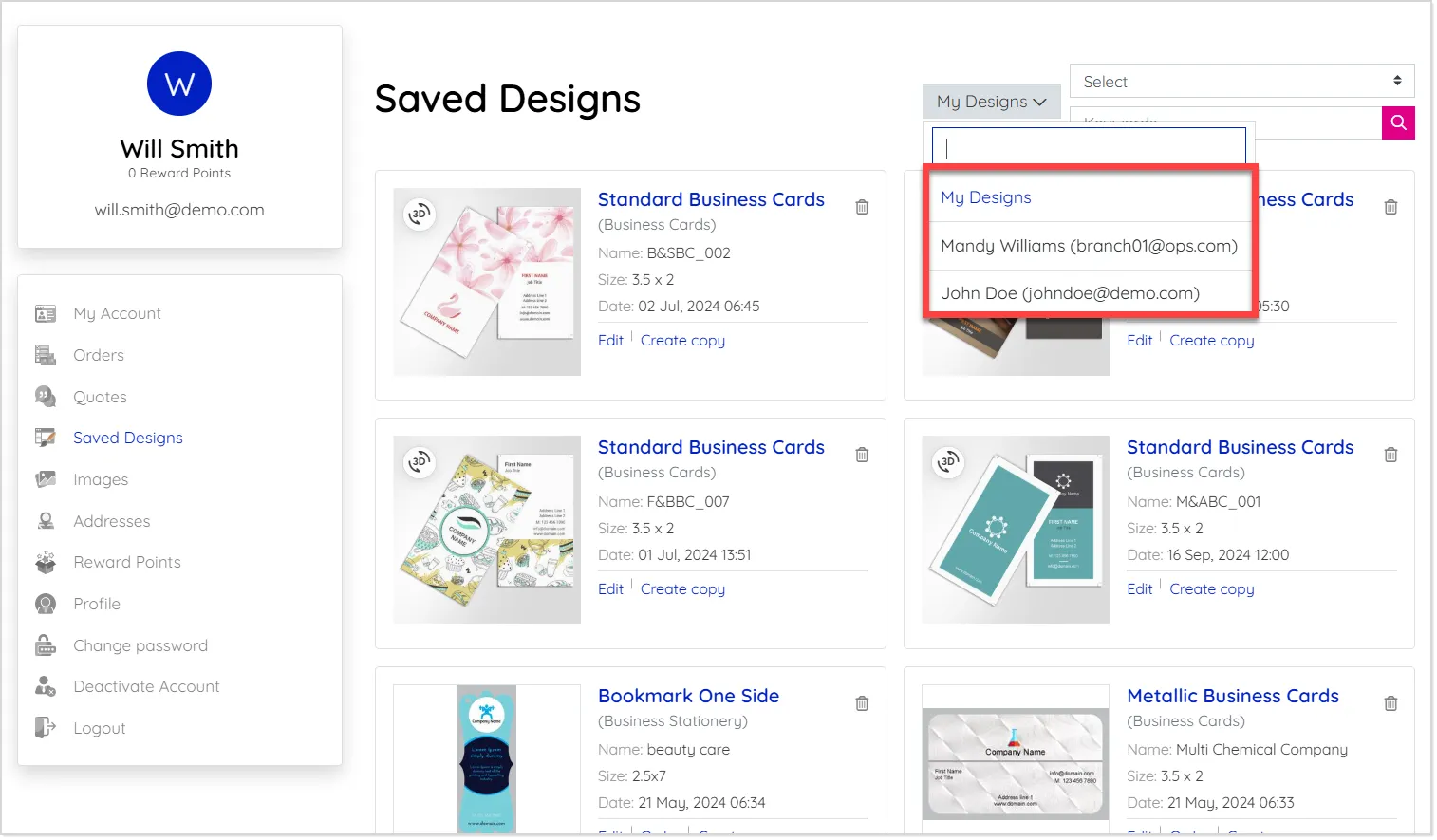
Task: Select Deactivate Account in sidebar
Action: point(146,686)
